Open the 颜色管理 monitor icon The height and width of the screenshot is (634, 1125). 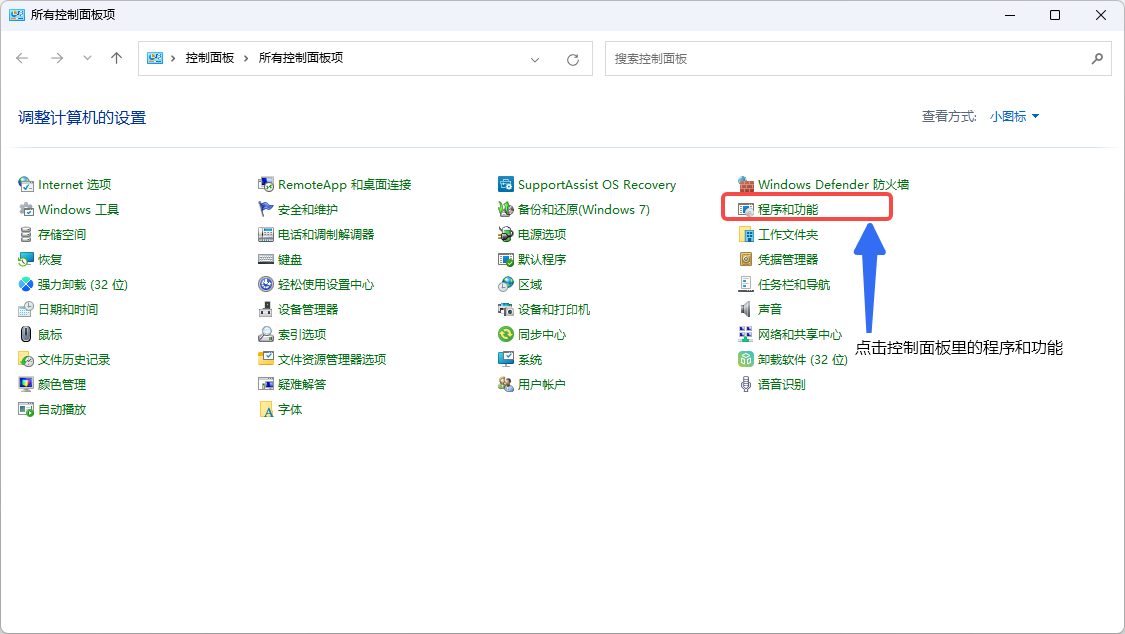coord(26,384)
